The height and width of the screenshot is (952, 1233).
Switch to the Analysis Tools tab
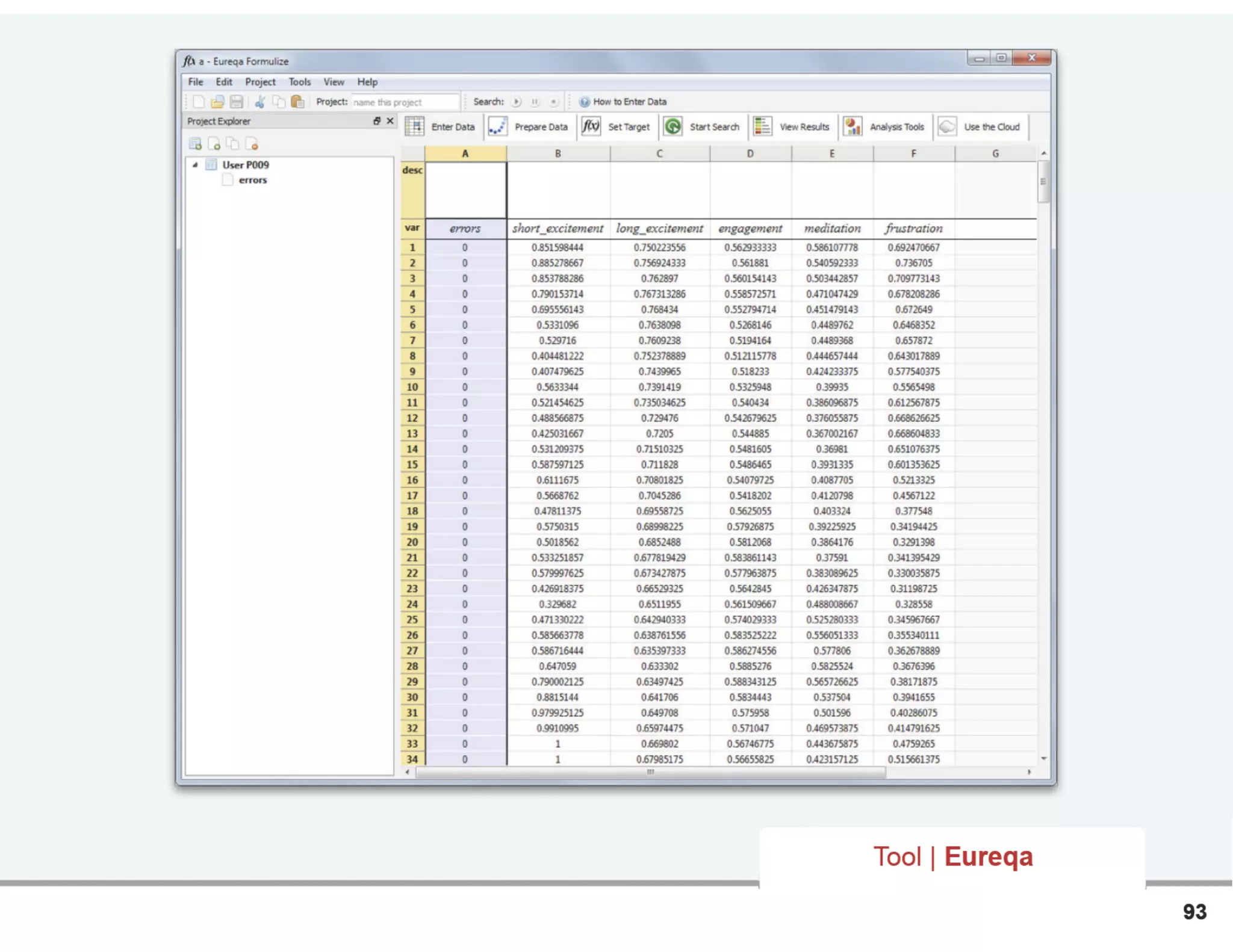coord(885,126)
